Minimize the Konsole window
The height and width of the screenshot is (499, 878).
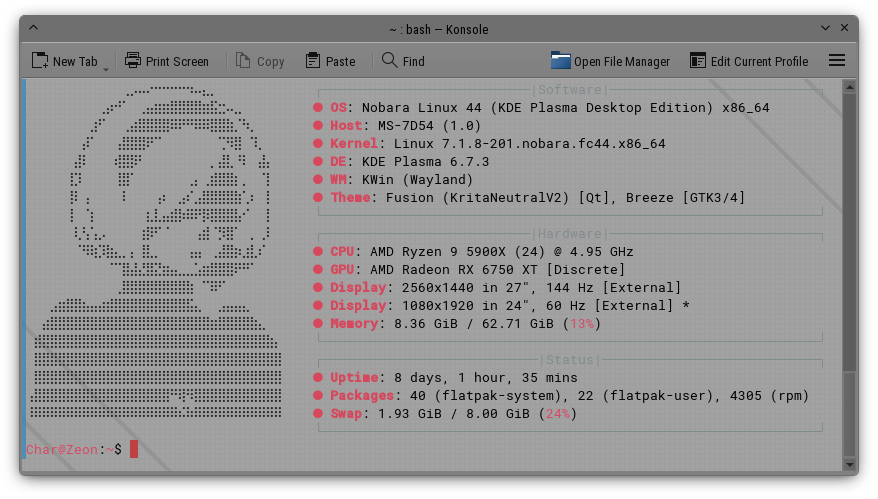click(825, 28)
